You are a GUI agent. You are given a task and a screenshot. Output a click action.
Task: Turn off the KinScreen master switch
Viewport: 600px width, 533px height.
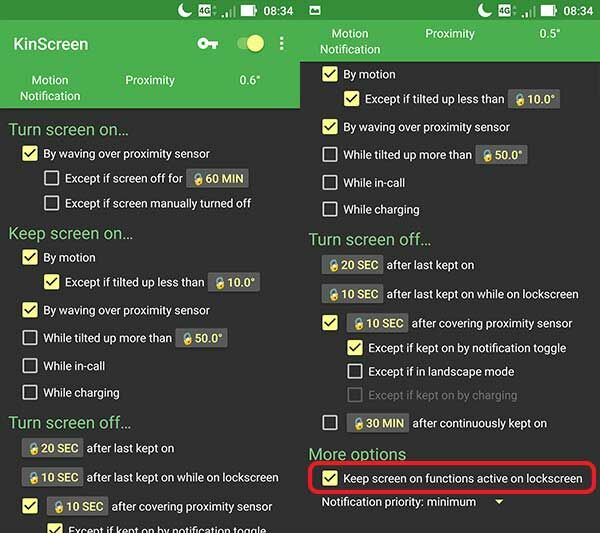250,44
